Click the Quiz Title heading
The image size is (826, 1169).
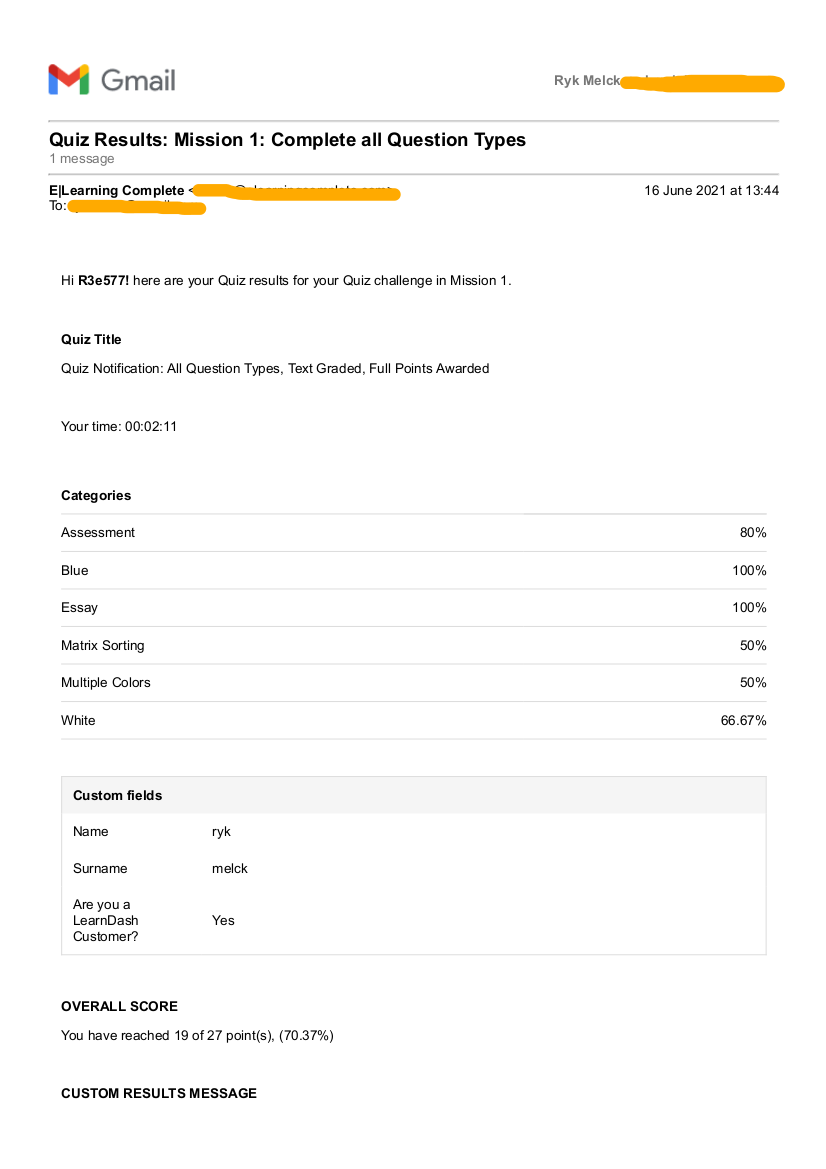[91, 339]
